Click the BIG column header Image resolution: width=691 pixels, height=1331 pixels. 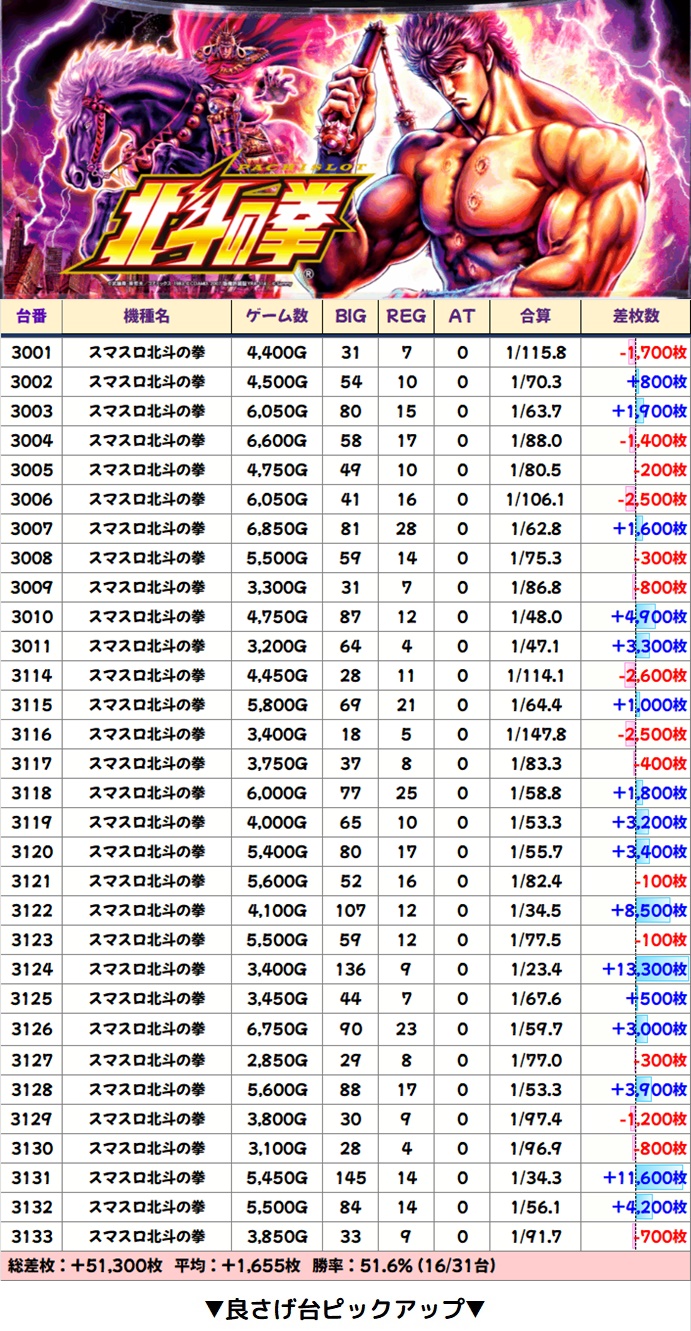(x=350, y=317)
